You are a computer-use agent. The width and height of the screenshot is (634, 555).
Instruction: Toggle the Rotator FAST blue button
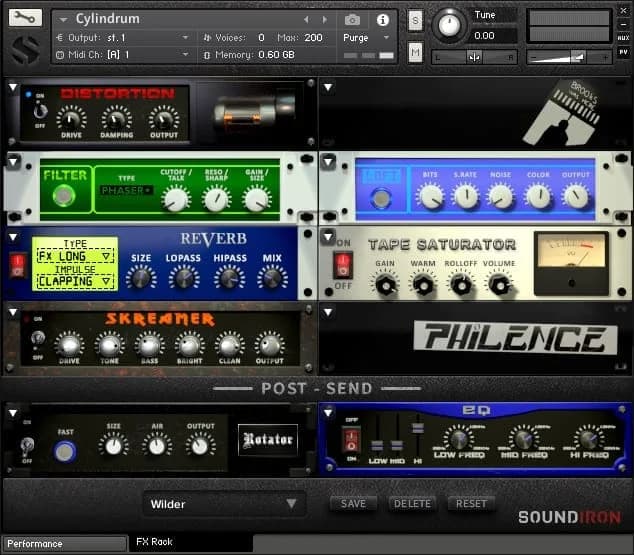tap(65, 451)
